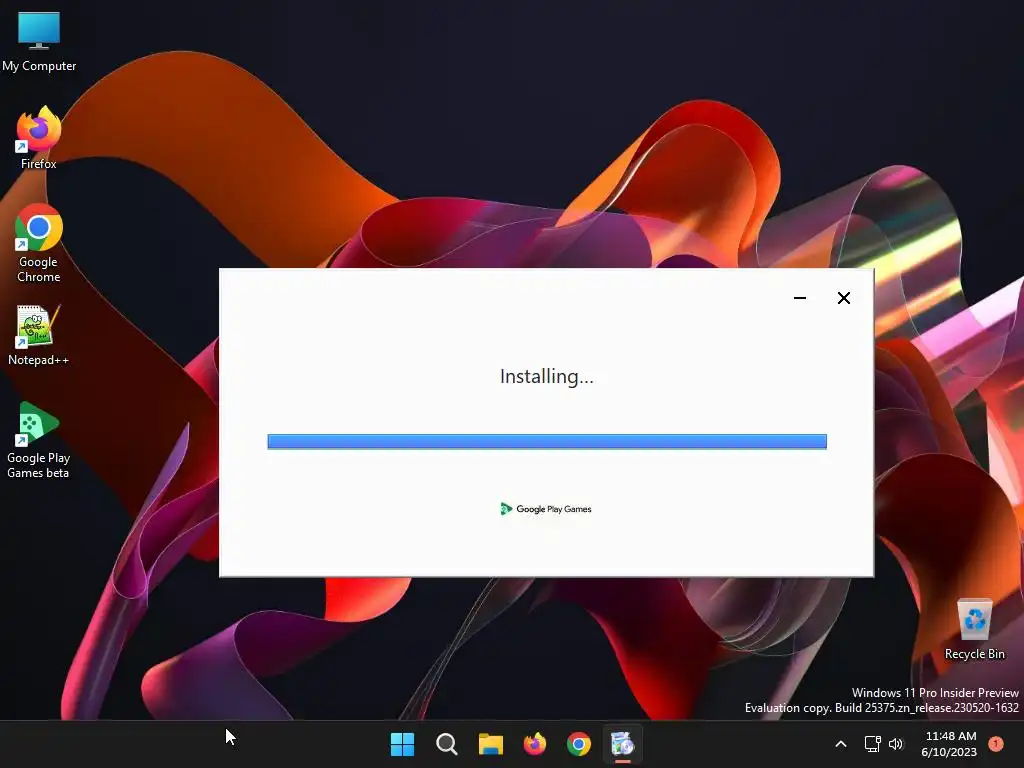
Task: Click the Google Play Games logo in installer
Action: pyautogui.click(x=546, y=509)
